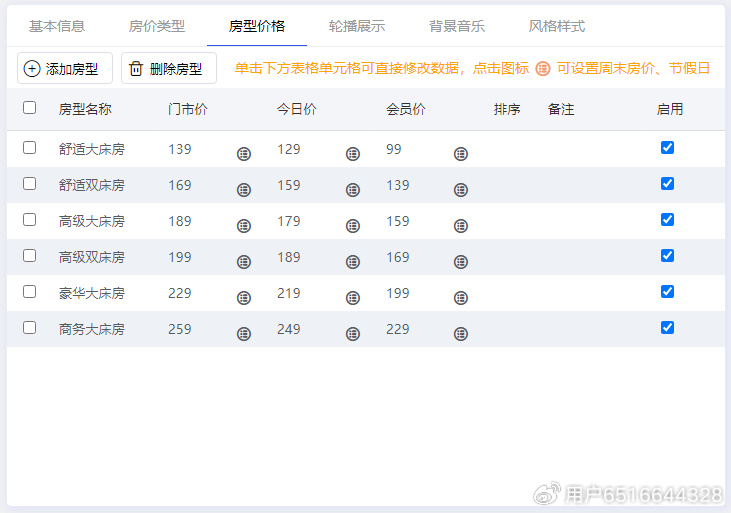Click the 商务大床房 name cell
This screenshot has width=731, height=513.
pos(92,329)
